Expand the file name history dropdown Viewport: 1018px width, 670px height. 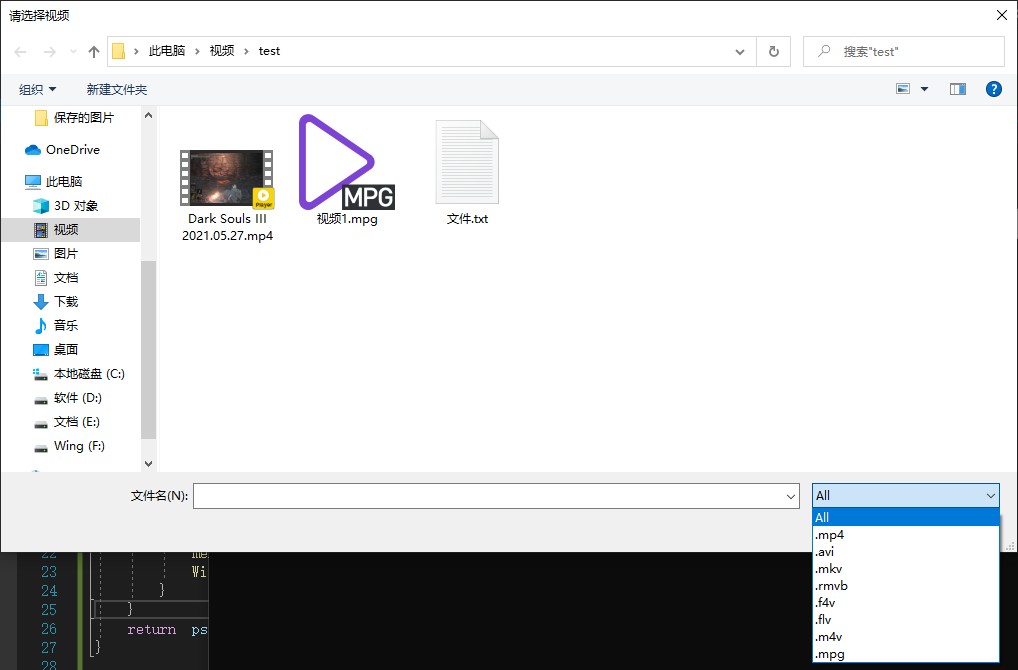pos(791,497)
